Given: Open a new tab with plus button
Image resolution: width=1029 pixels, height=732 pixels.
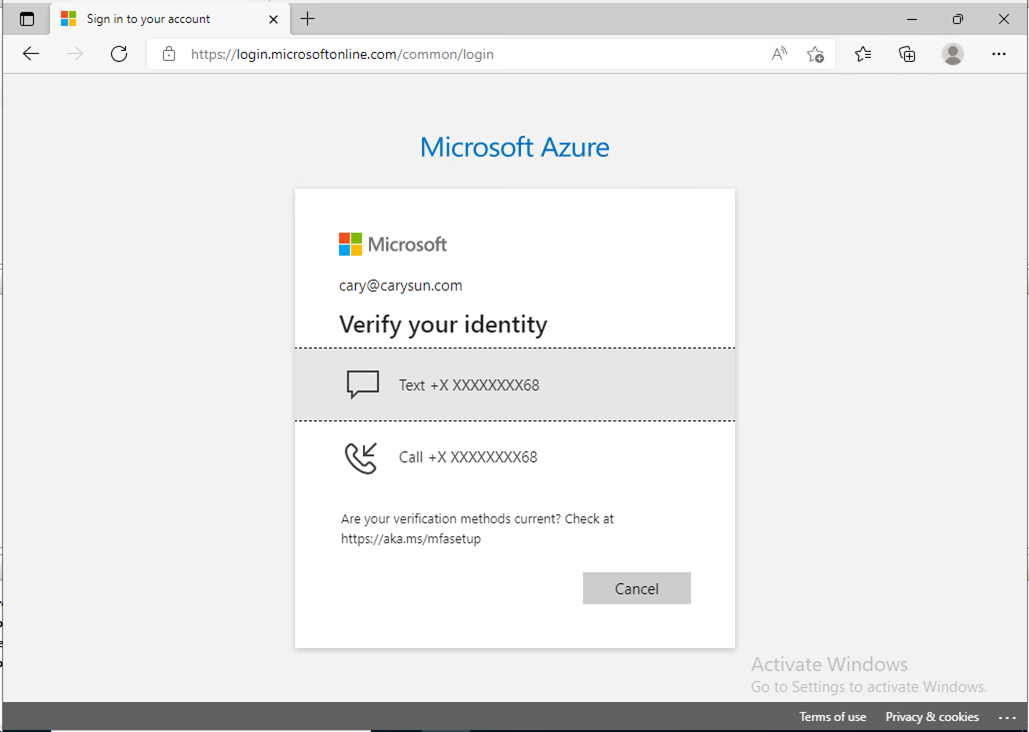Looking at the screenshot, I should [307, 19].
